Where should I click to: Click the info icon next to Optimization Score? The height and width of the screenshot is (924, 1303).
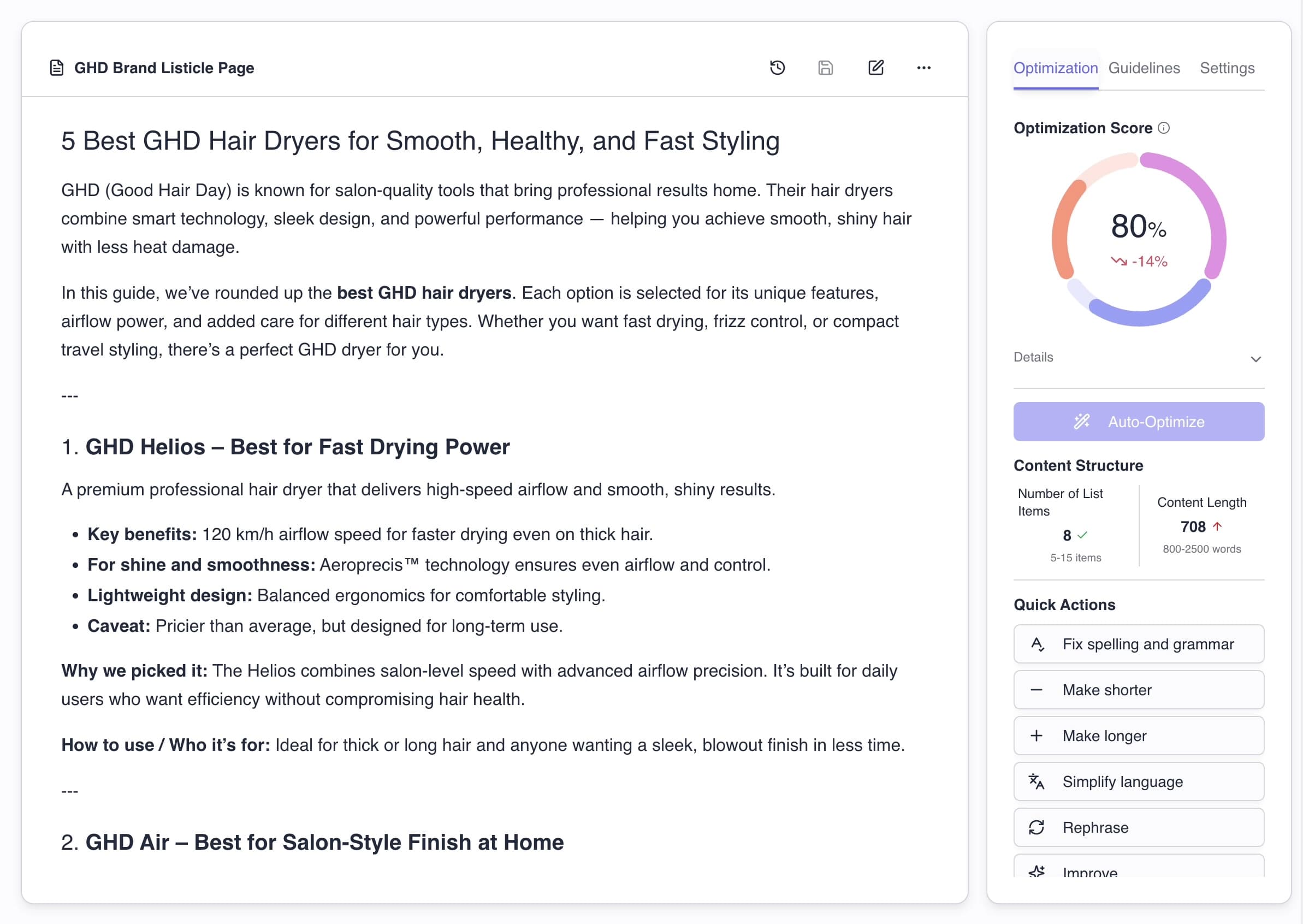pyautogui.click(x=1164, y=128)
